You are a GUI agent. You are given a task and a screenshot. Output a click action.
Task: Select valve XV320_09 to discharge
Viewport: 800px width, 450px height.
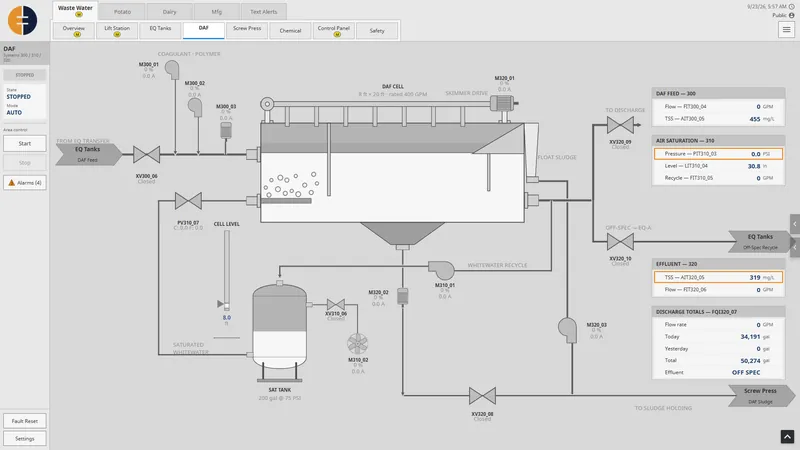click(620, 125)
